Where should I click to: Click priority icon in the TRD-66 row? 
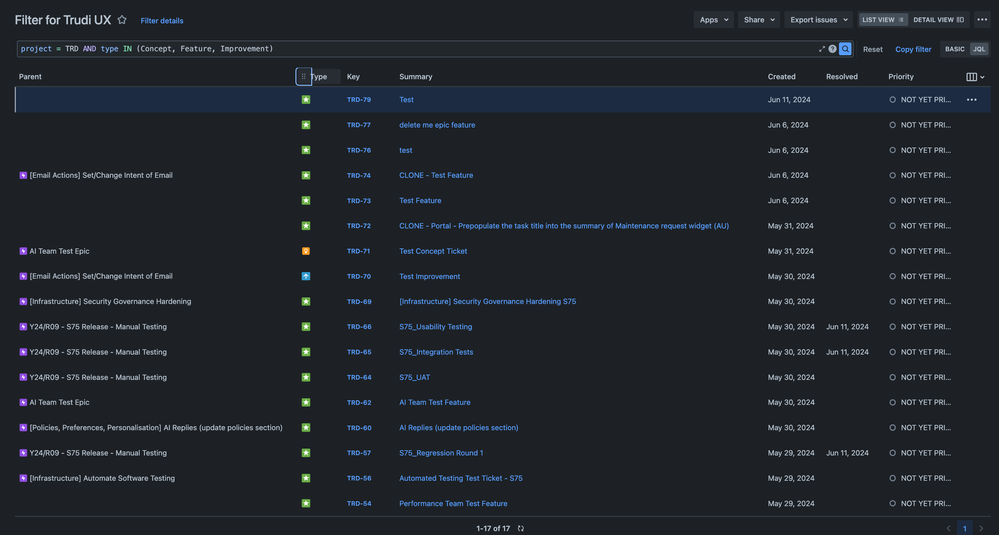point(892,327)
